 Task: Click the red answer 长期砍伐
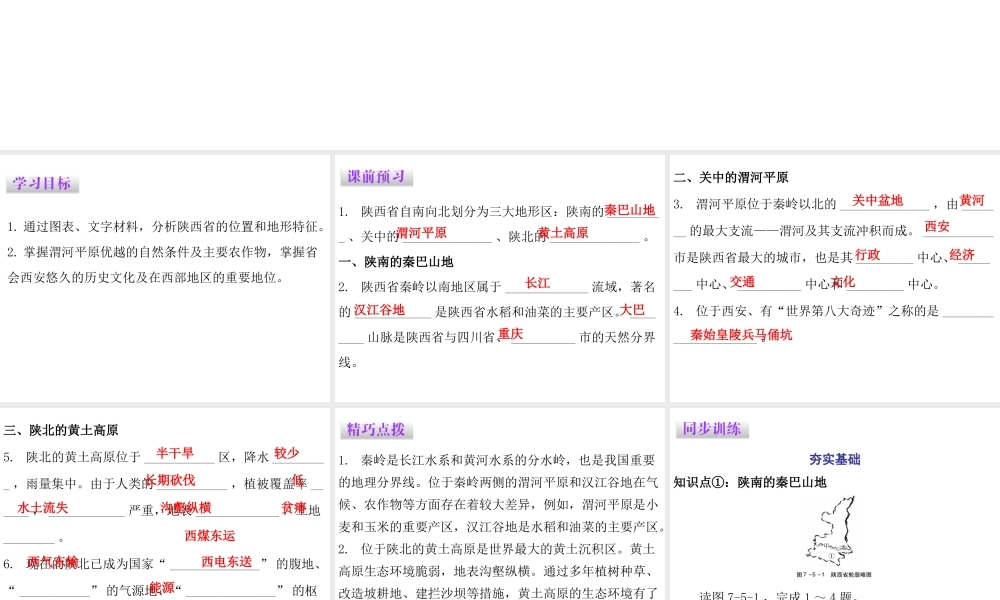[x=170, y=480]
